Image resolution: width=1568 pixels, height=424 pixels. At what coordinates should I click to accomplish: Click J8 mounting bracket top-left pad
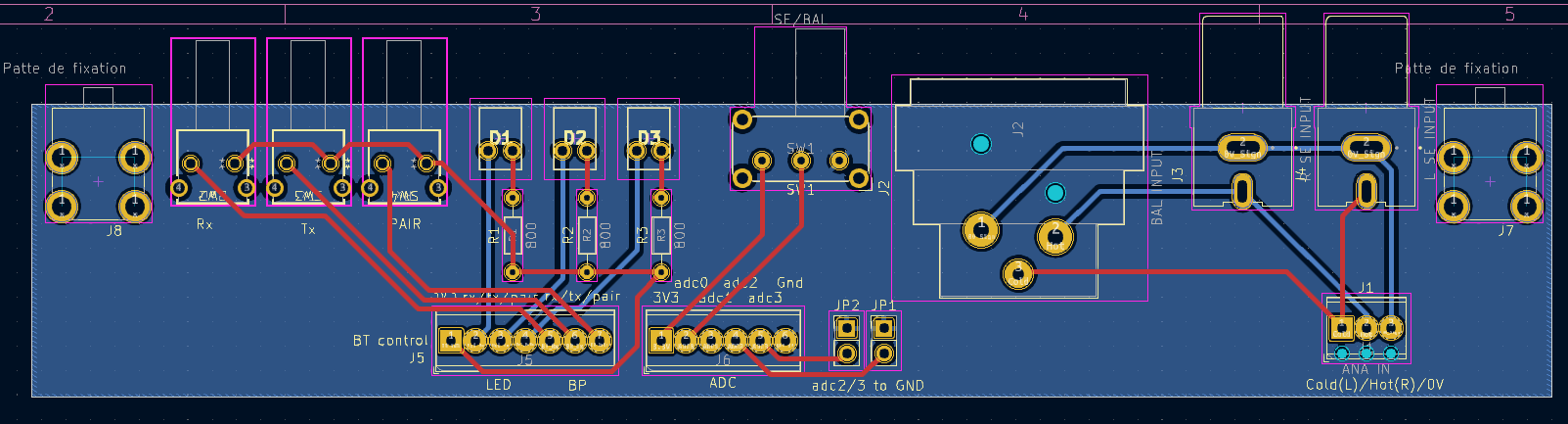[62, 156]
